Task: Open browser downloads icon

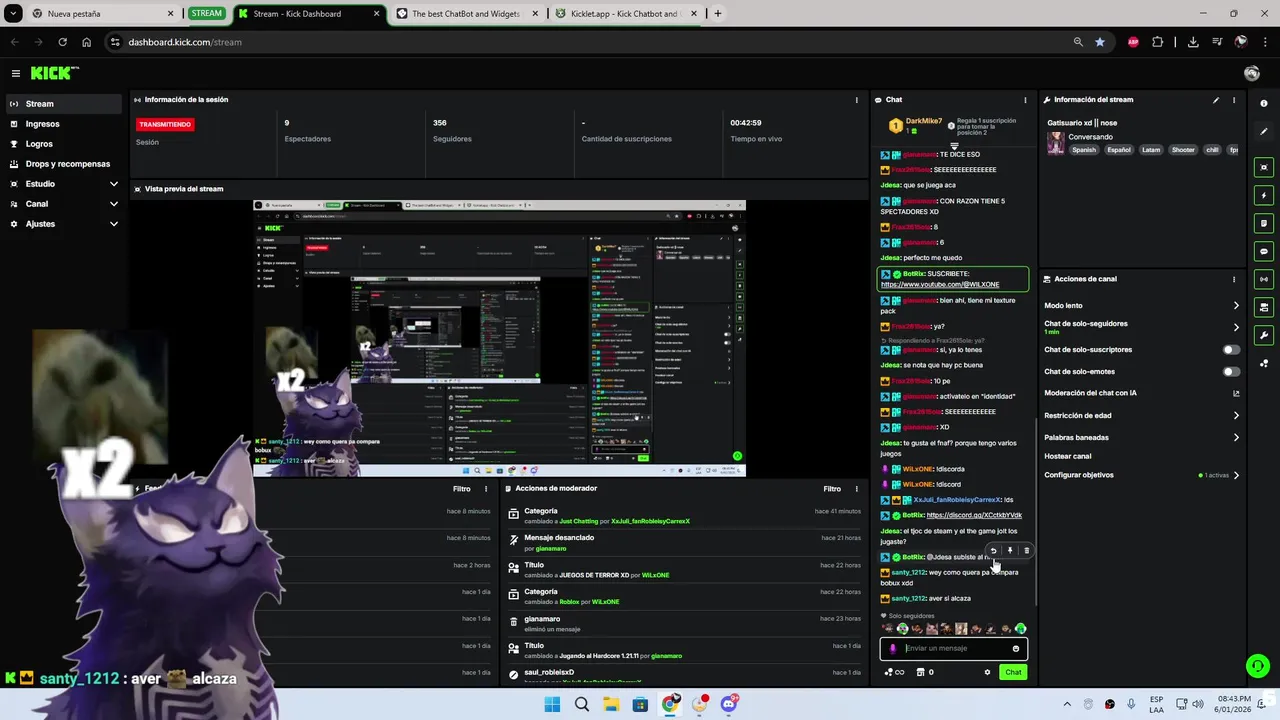Action: click(1193, 42)
